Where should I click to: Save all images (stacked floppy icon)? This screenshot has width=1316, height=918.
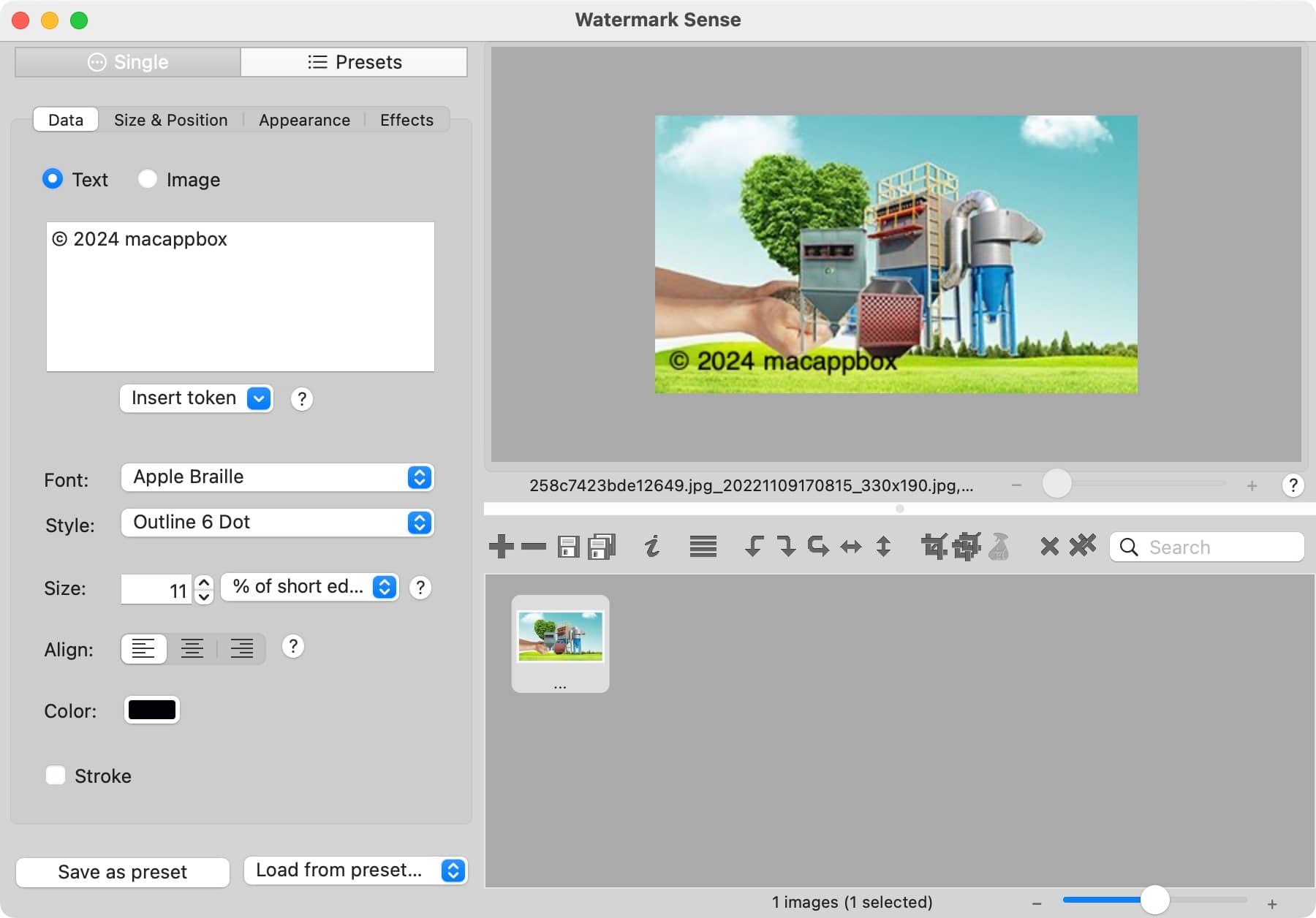[x=602, y=546]
